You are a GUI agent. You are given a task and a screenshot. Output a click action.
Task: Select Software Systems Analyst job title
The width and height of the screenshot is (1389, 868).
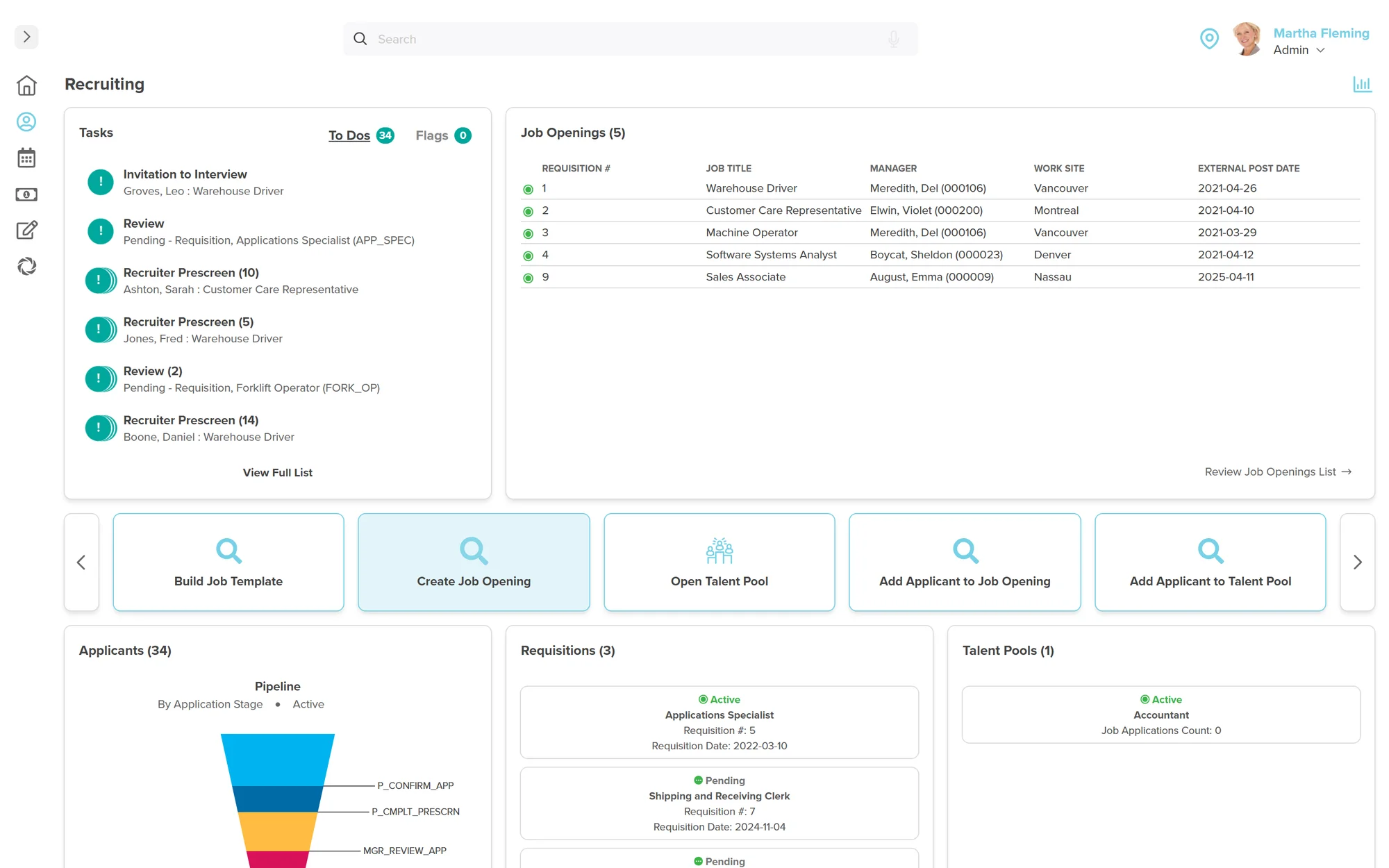[x=771, y=255]
